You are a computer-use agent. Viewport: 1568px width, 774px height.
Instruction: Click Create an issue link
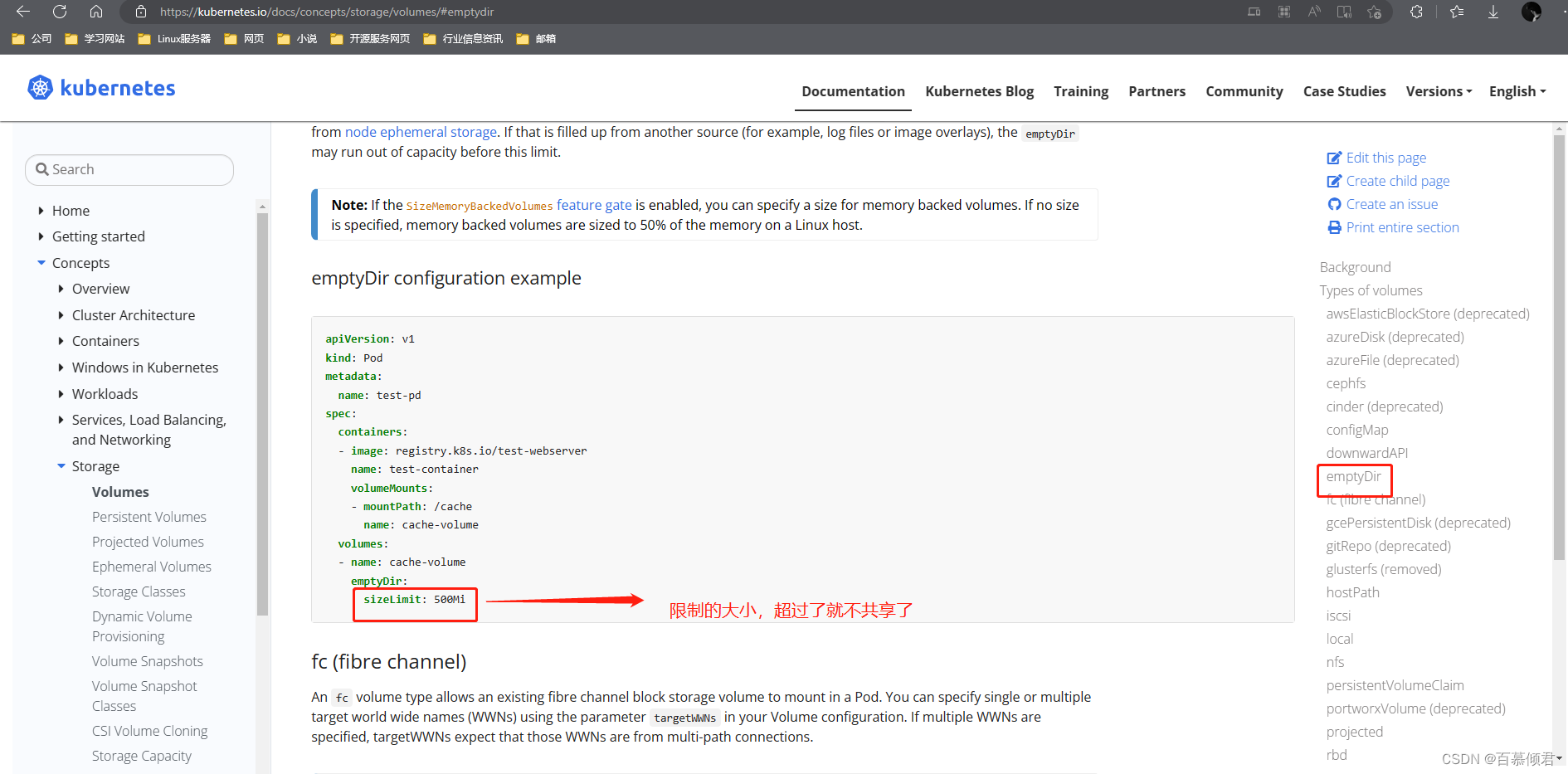tap(1383, 204)
